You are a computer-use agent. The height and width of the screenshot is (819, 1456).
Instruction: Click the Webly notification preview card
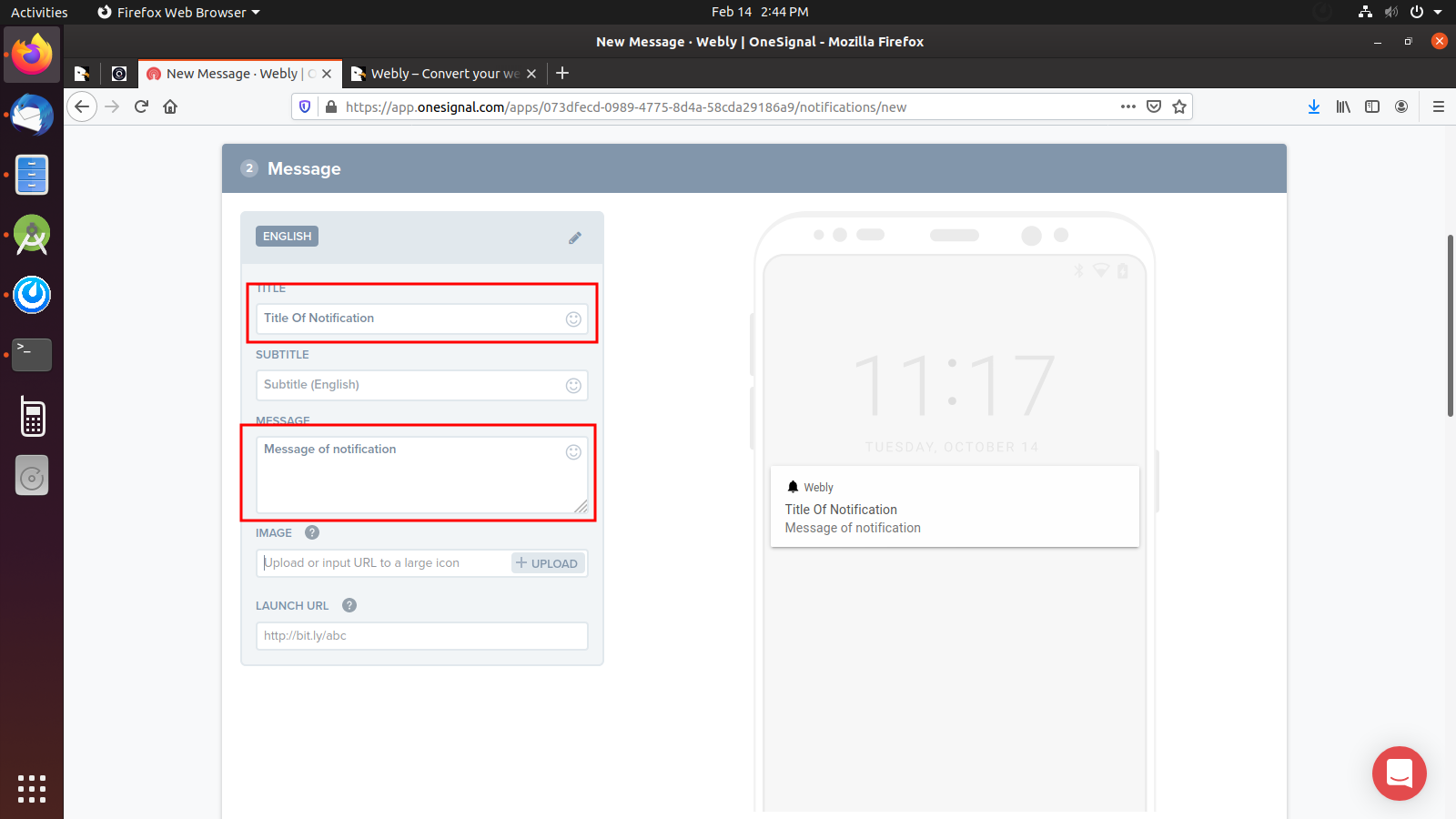pyautogui.click(x=955, y=507)
